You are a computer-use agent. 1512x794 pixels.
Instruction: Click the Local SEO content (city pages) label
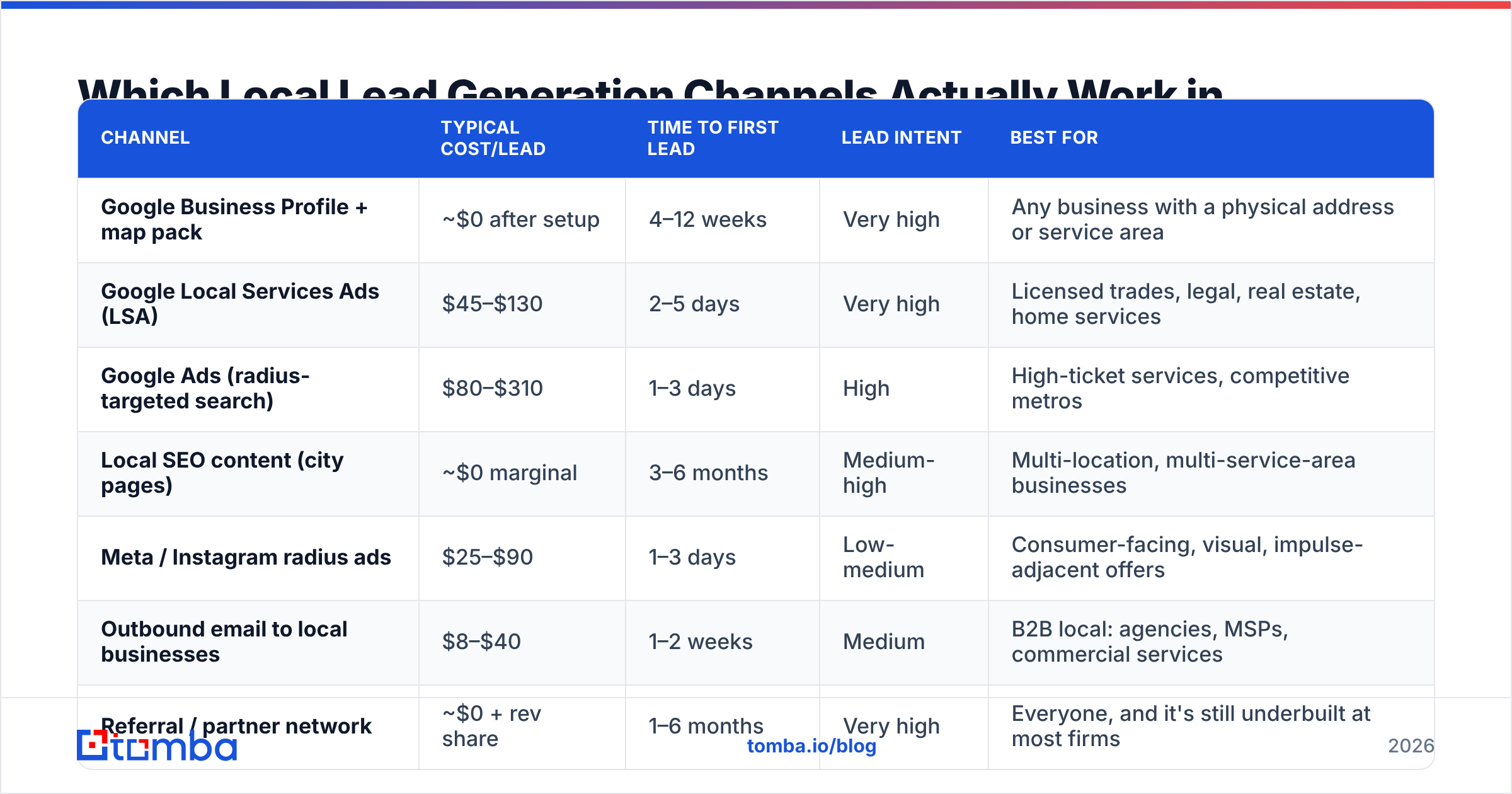click(x=222, y=473)
